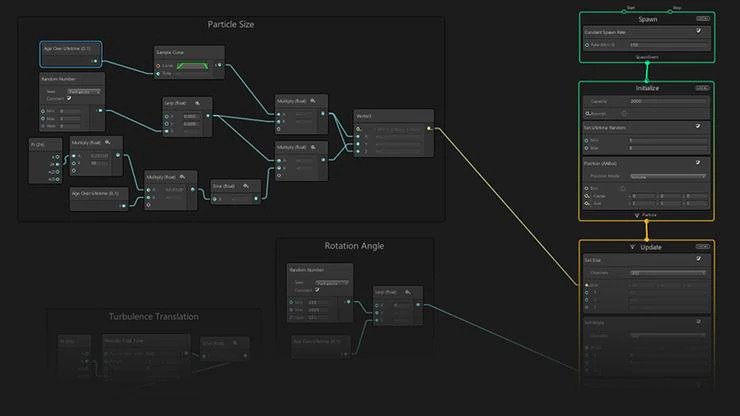Expand the Center property in Position block
740x416 pixels.
[587, 195]
